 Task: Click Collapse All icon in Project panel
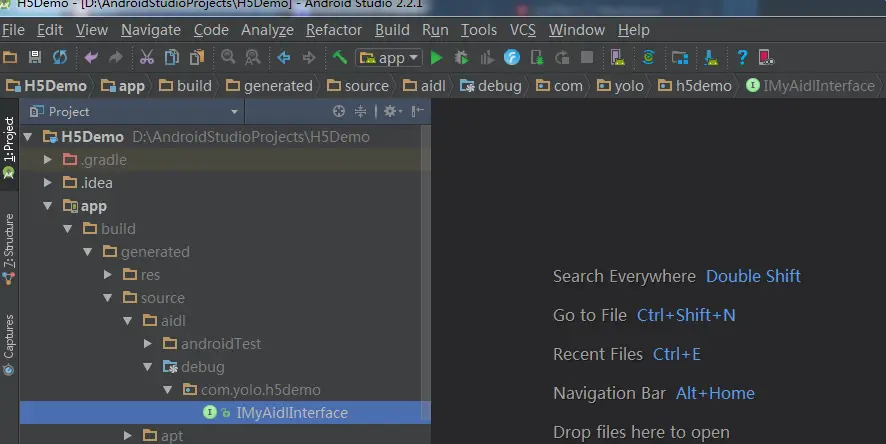click(x=361, y=111)
